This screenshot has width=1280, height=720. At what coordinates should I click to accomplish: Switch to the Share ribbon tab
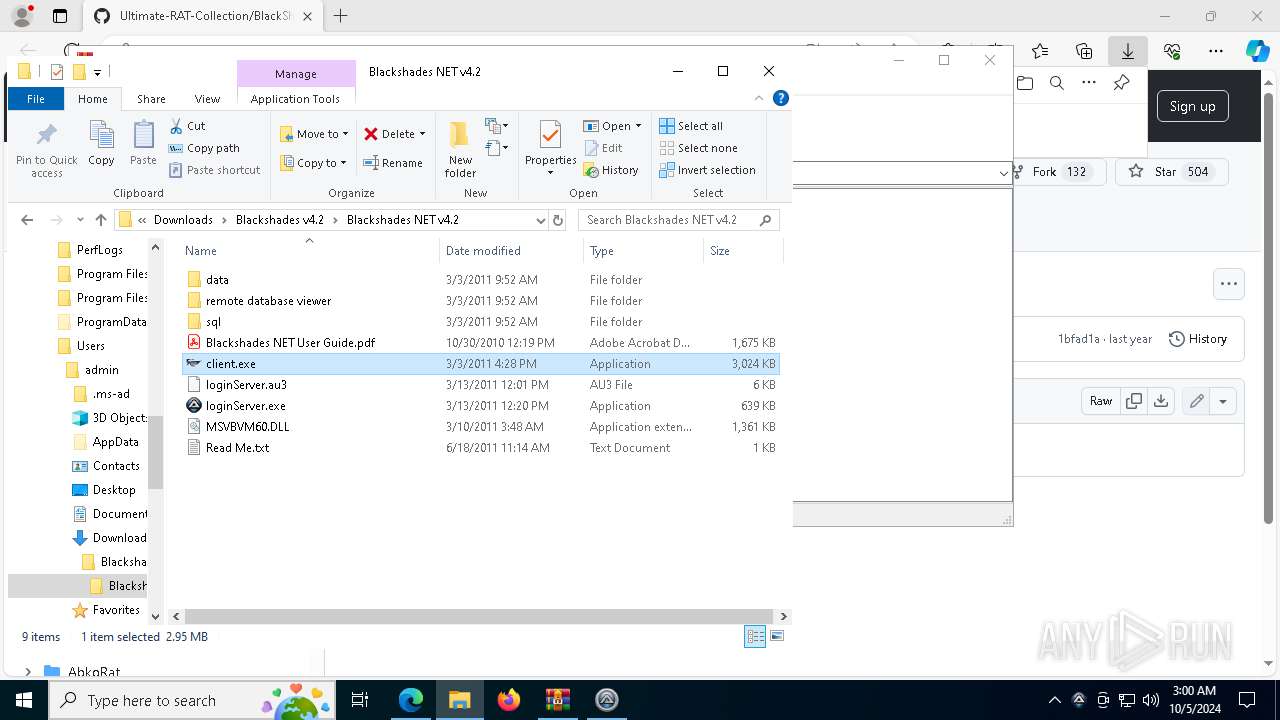151,99
